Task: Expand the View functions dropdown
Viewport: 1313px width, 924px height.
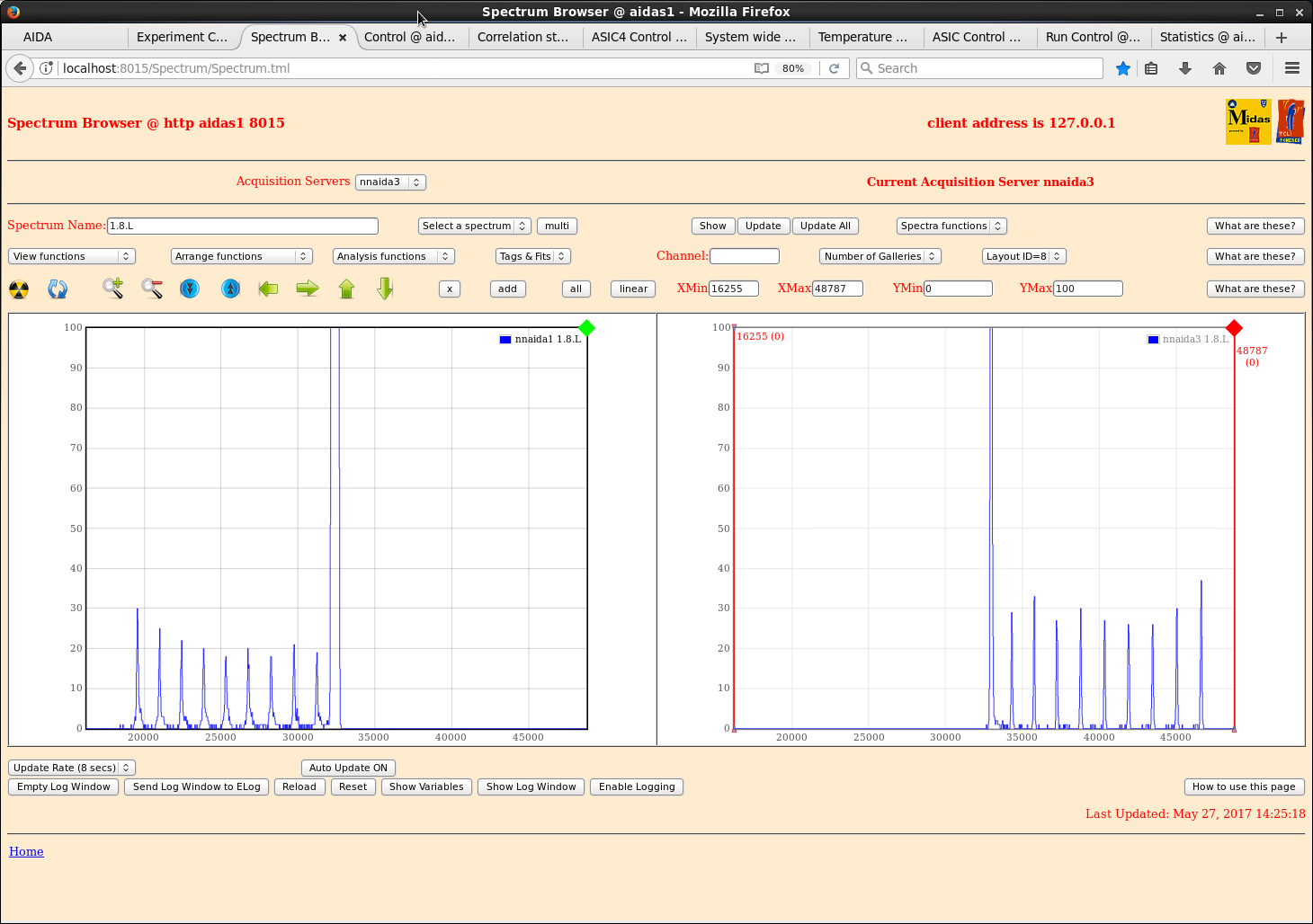Action: tap(72, 256)
